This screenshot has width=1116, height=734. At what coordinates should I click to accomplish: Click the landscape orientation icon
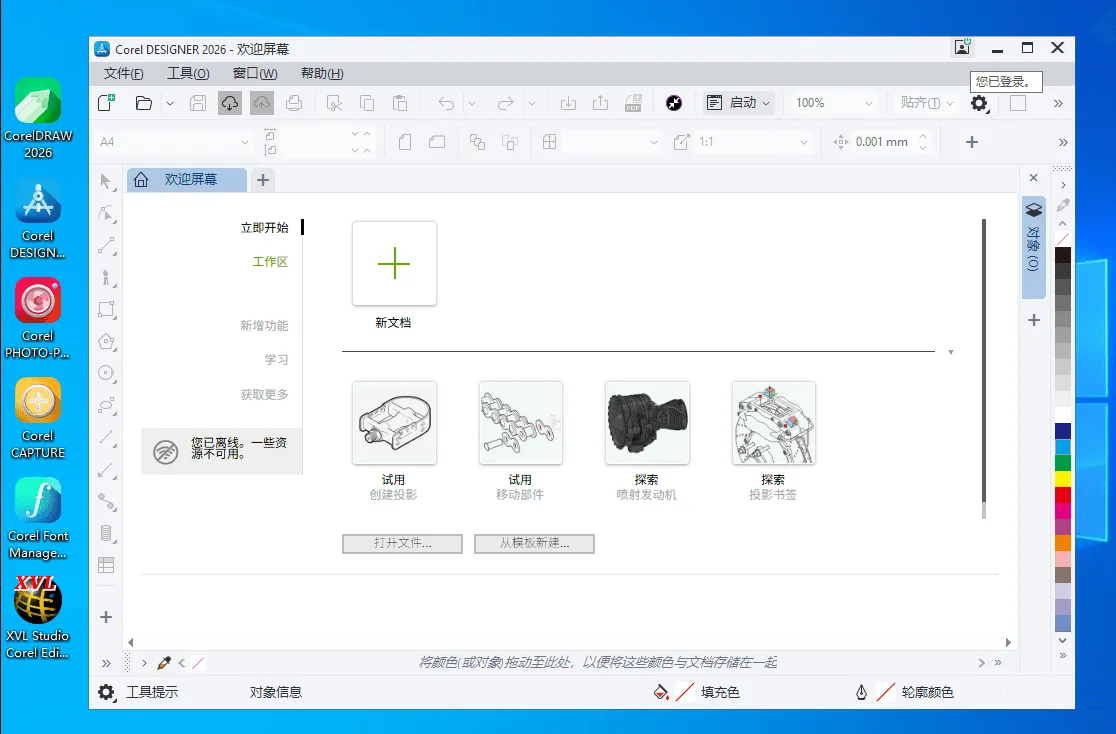click(437, 142)
